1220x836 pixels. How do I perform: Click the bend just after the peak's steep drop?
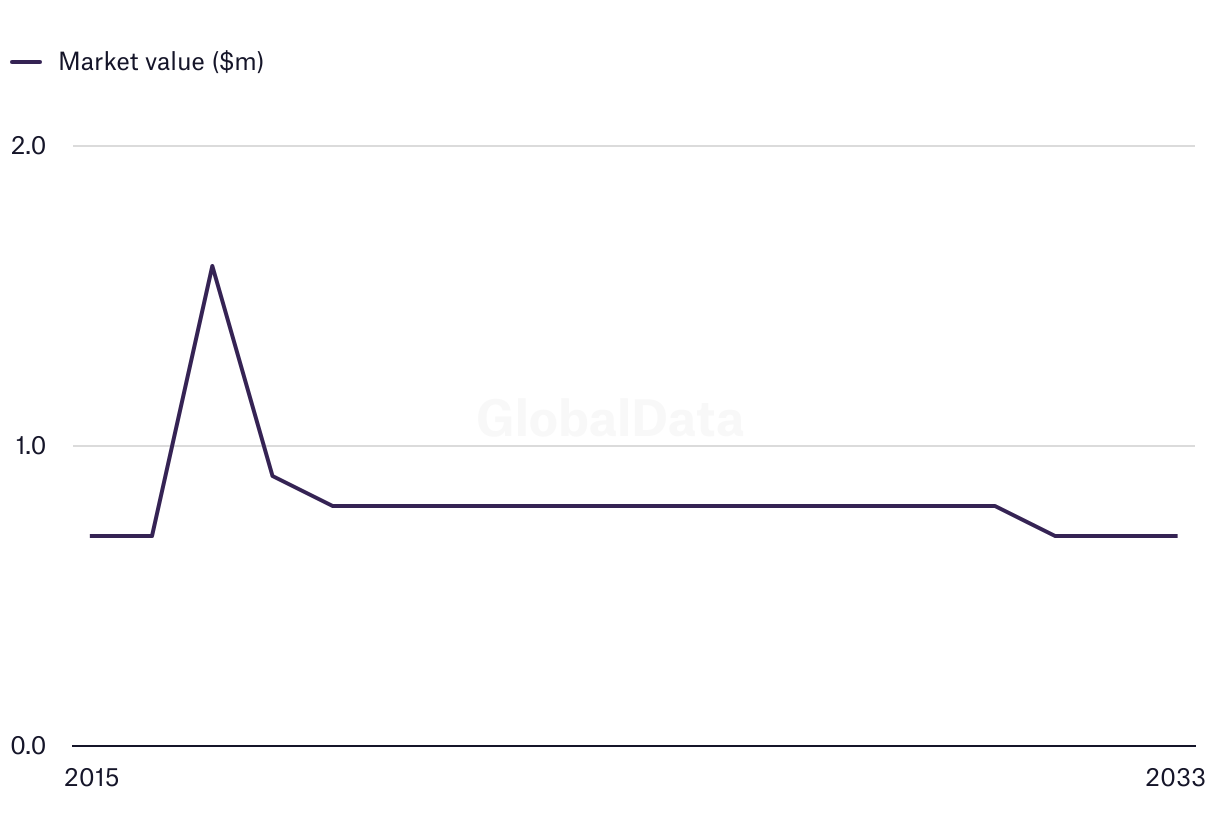[273, 476]
